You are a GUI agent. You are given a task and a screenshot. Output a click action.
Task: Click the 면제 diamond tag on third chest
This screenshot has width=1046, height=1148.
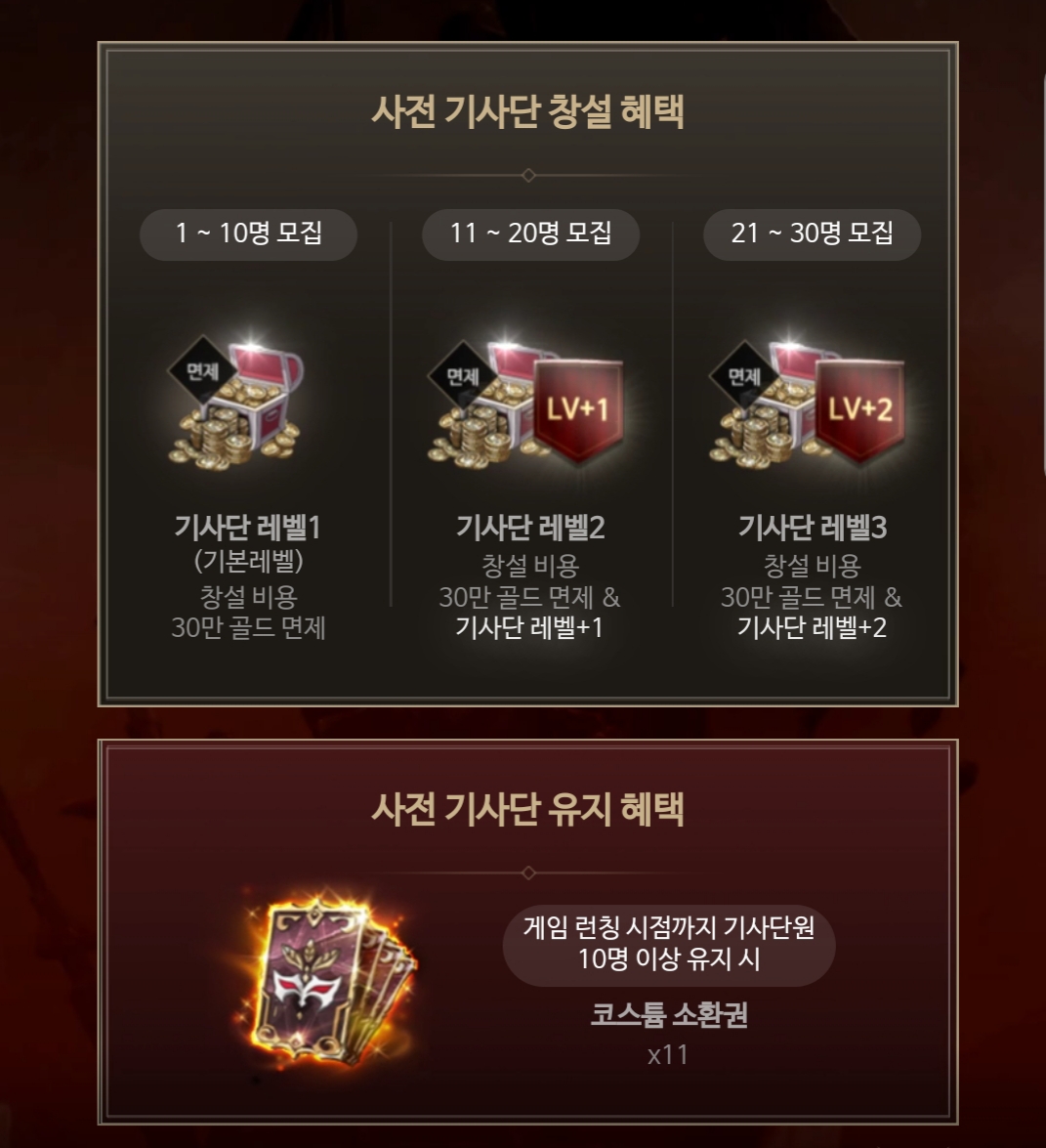tap(744, 376)
